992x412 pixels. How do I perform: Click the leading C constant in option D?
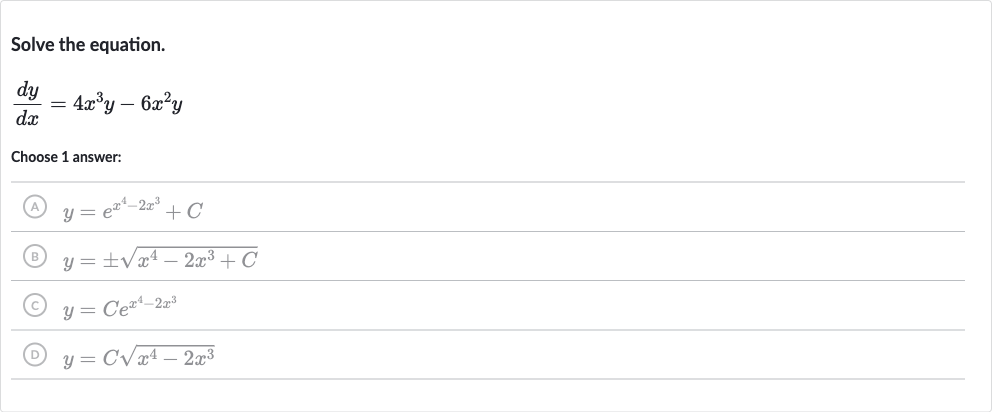(111, 359)
